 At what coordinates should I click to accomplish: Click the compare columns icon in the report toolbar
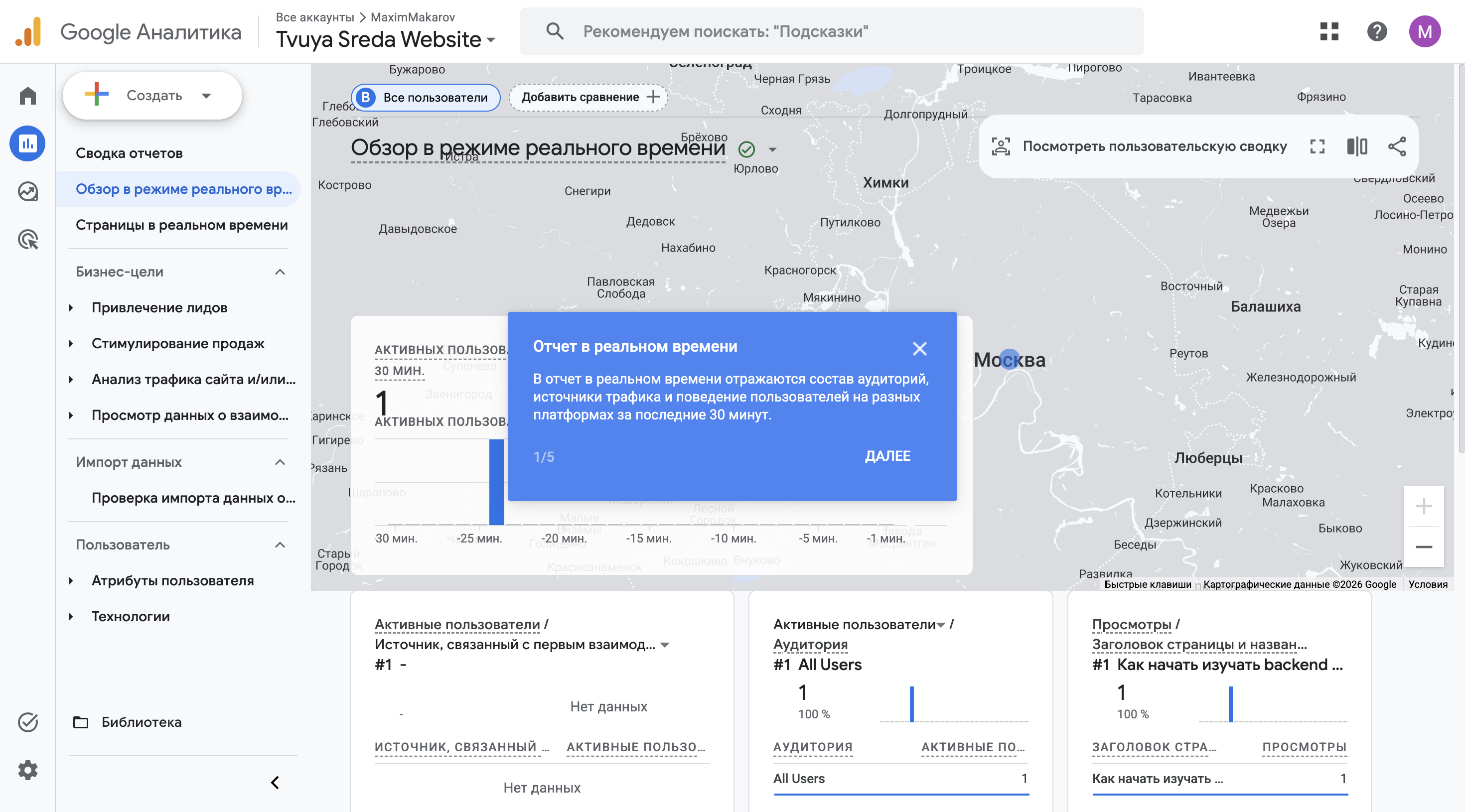1357,146
